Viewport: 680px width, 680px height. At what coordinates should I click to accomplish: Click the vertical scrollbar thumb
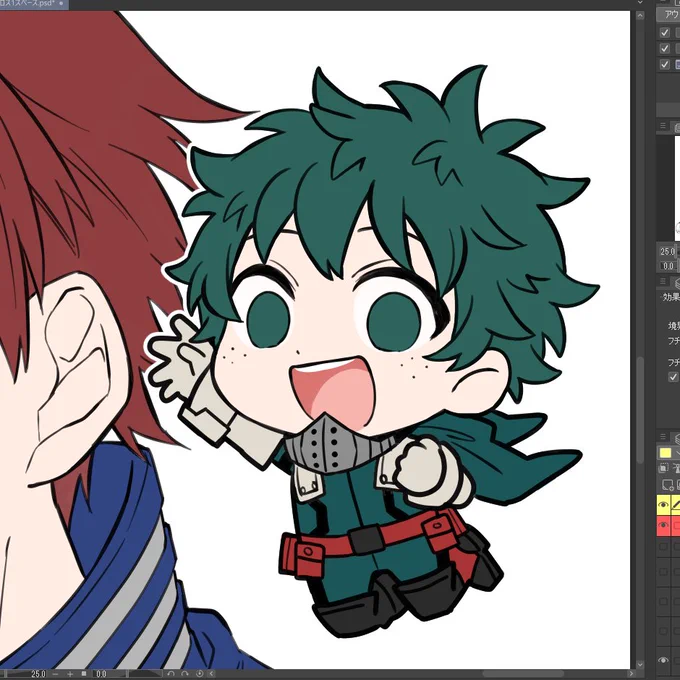640,410
